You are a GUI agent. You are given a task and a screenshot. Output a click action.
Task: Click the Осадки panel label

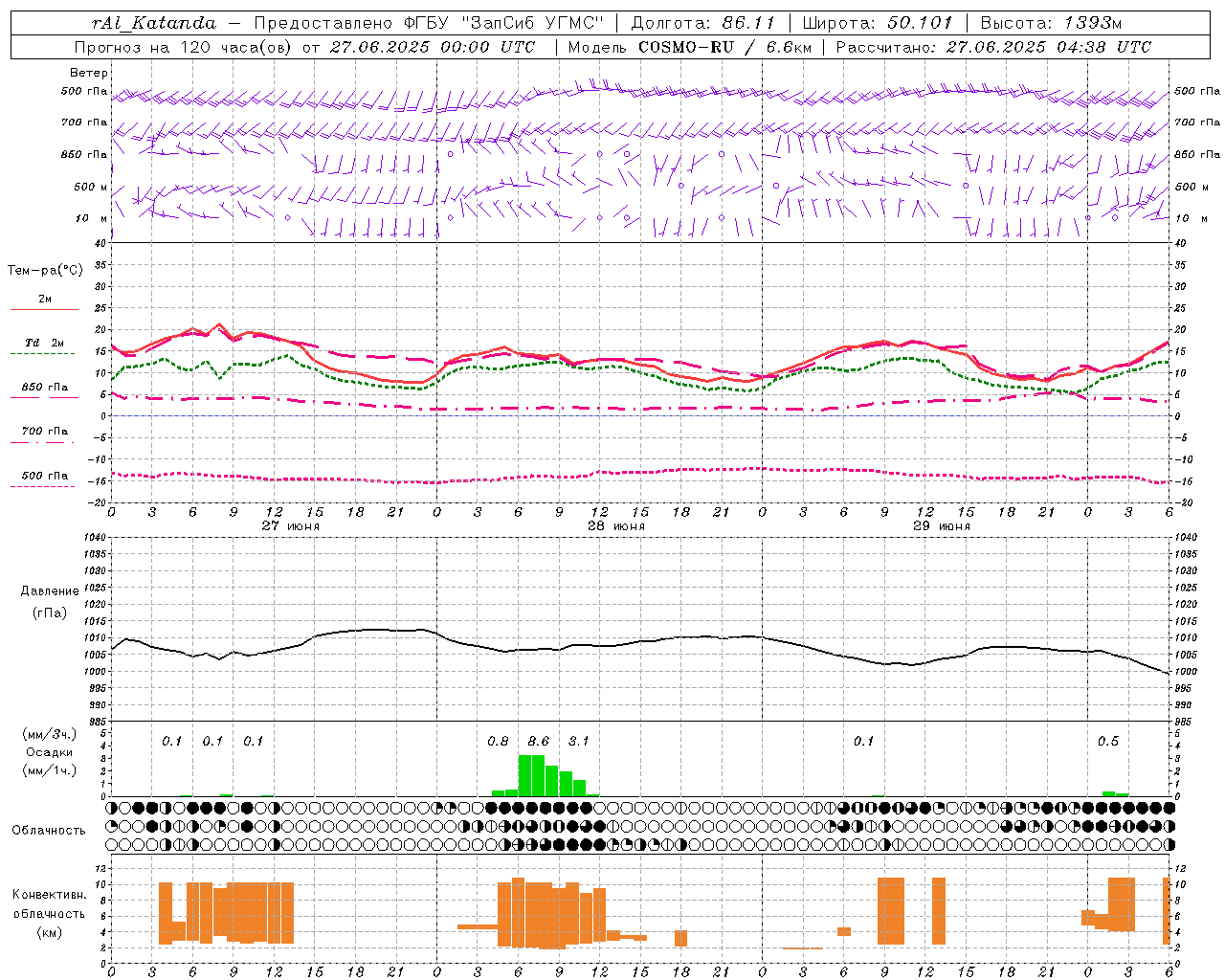[x=49, y=752]
